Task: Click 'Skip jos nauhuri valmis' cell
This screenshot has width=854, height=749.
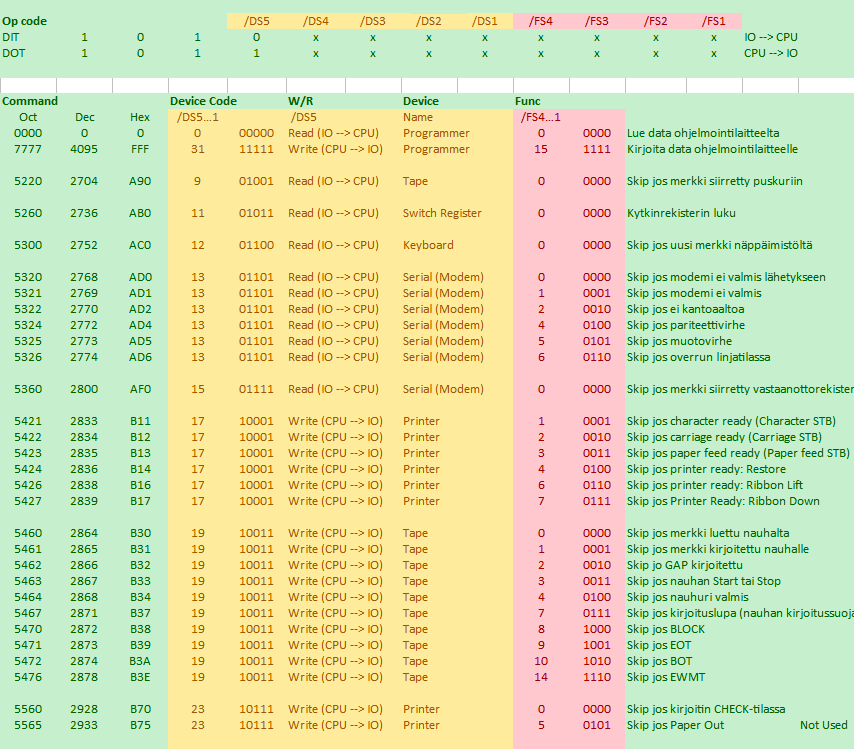Action: click(x=688, y=598)
